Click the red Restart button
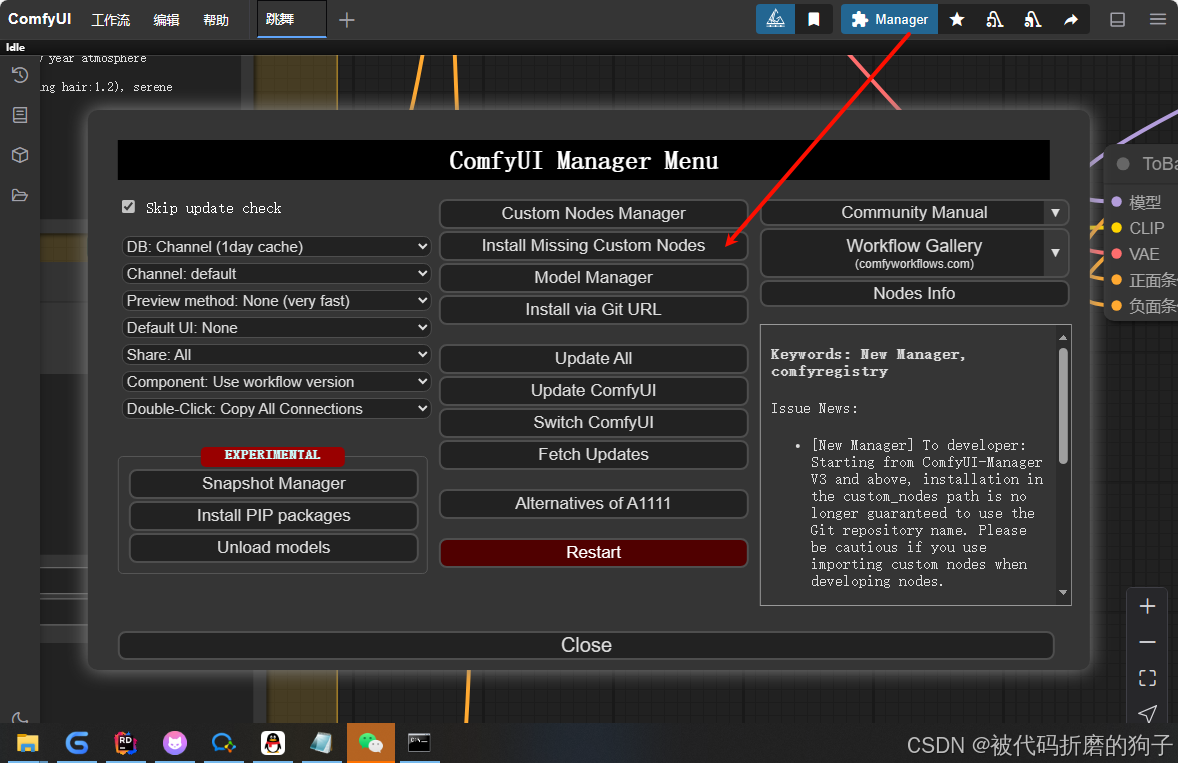This screenshot has height=766, width=1178. tap(594, 553)
